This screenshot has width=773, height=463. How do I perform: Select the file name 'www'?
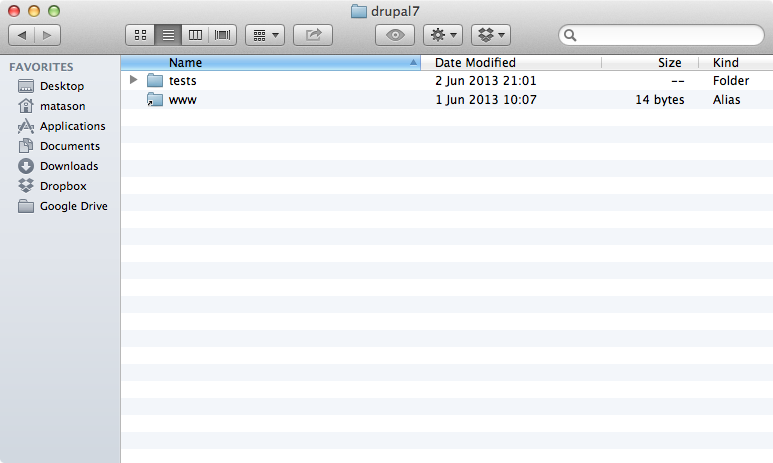(182, 100)
